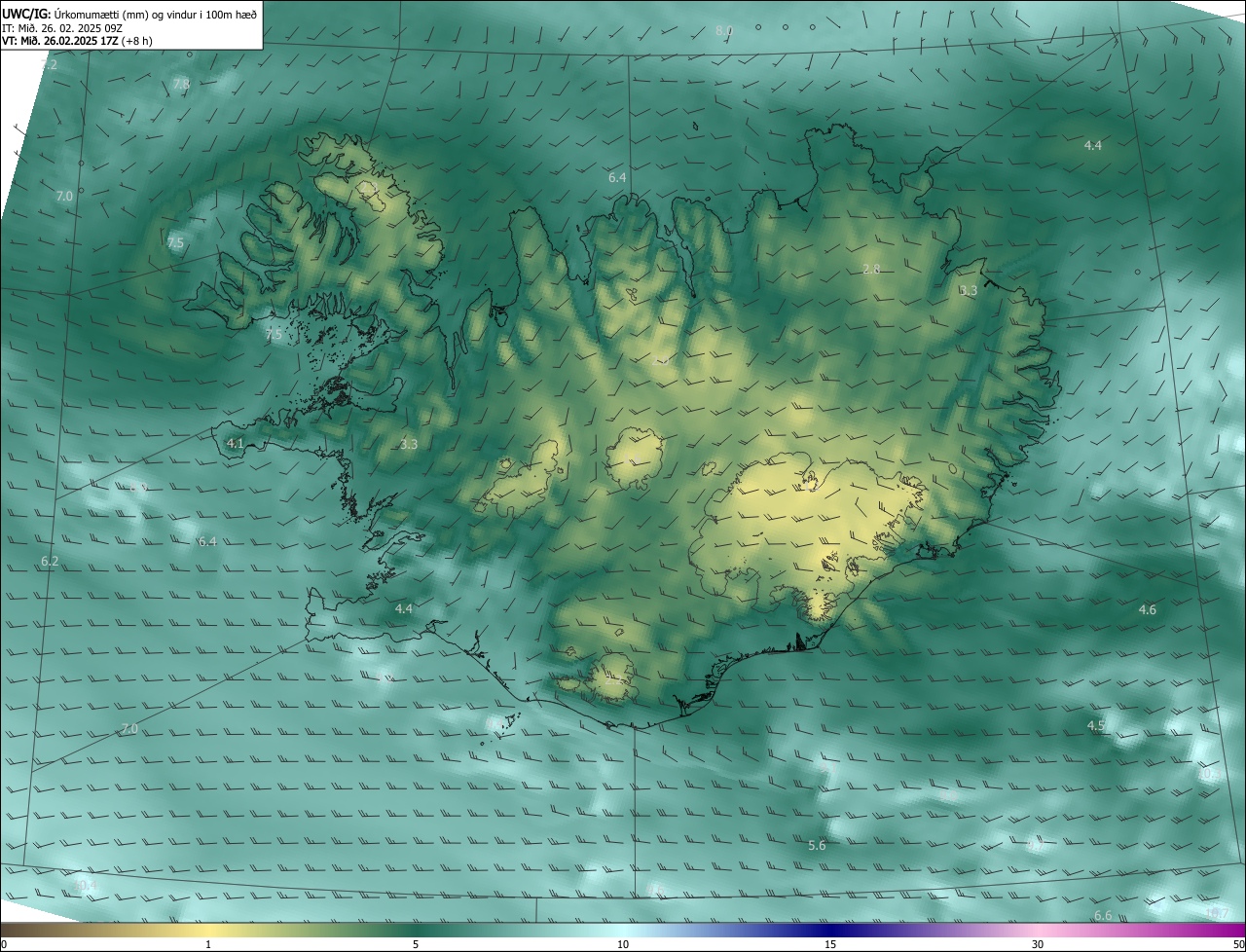Click the UWC/IG title line about Úrkomumætti
The height and width of the screenshot is (952, 1246).
(129, 14)
